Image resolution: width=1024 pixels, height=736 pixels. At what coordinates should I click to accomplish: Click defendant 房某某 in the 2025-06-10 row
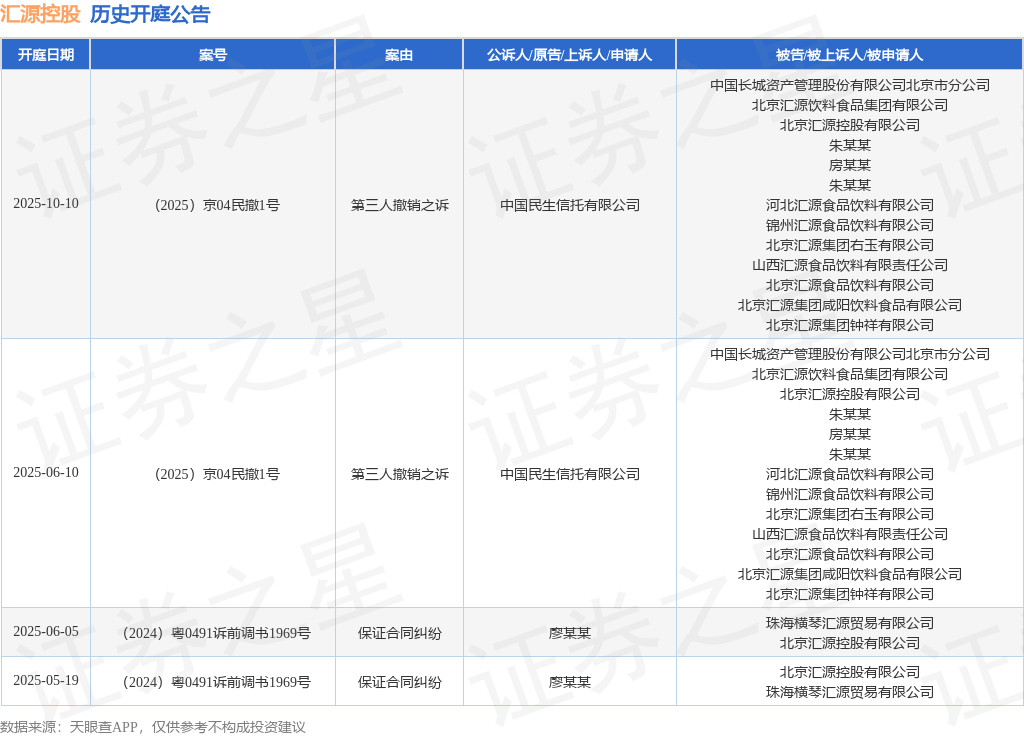click(850, 434)
